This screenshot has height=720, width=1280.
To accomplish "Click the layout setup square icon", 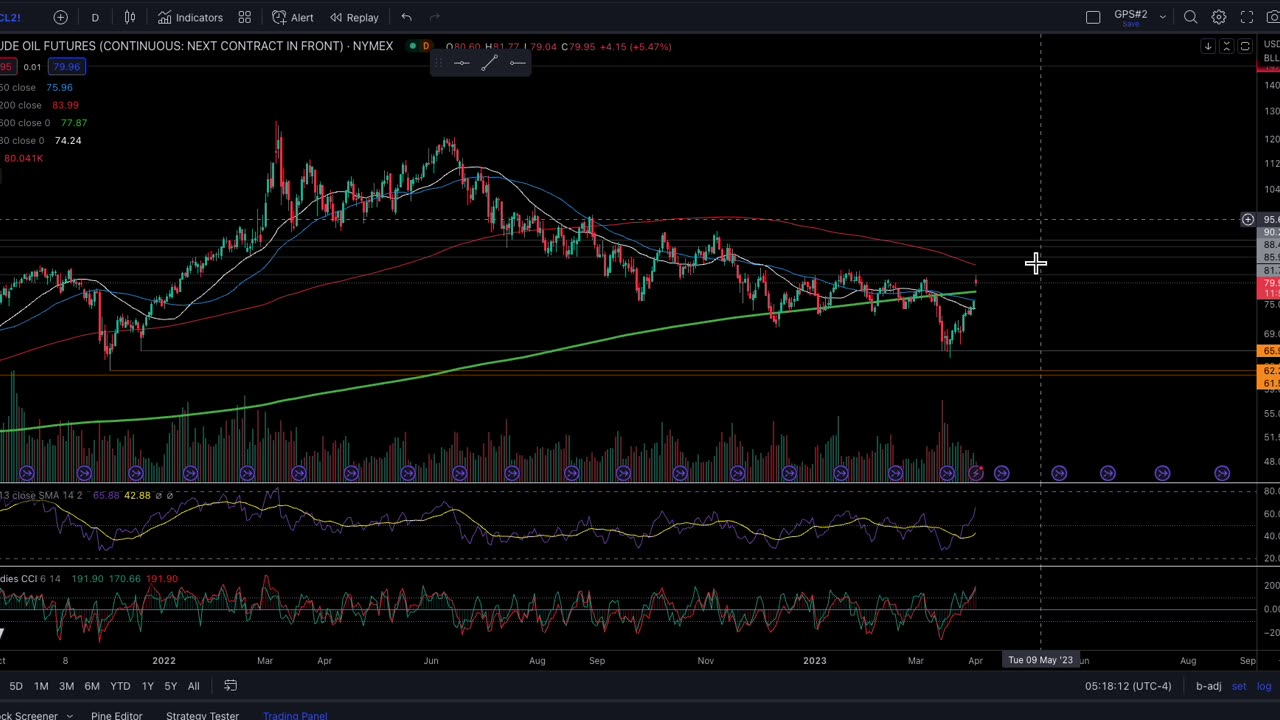I will [1093, 17].
